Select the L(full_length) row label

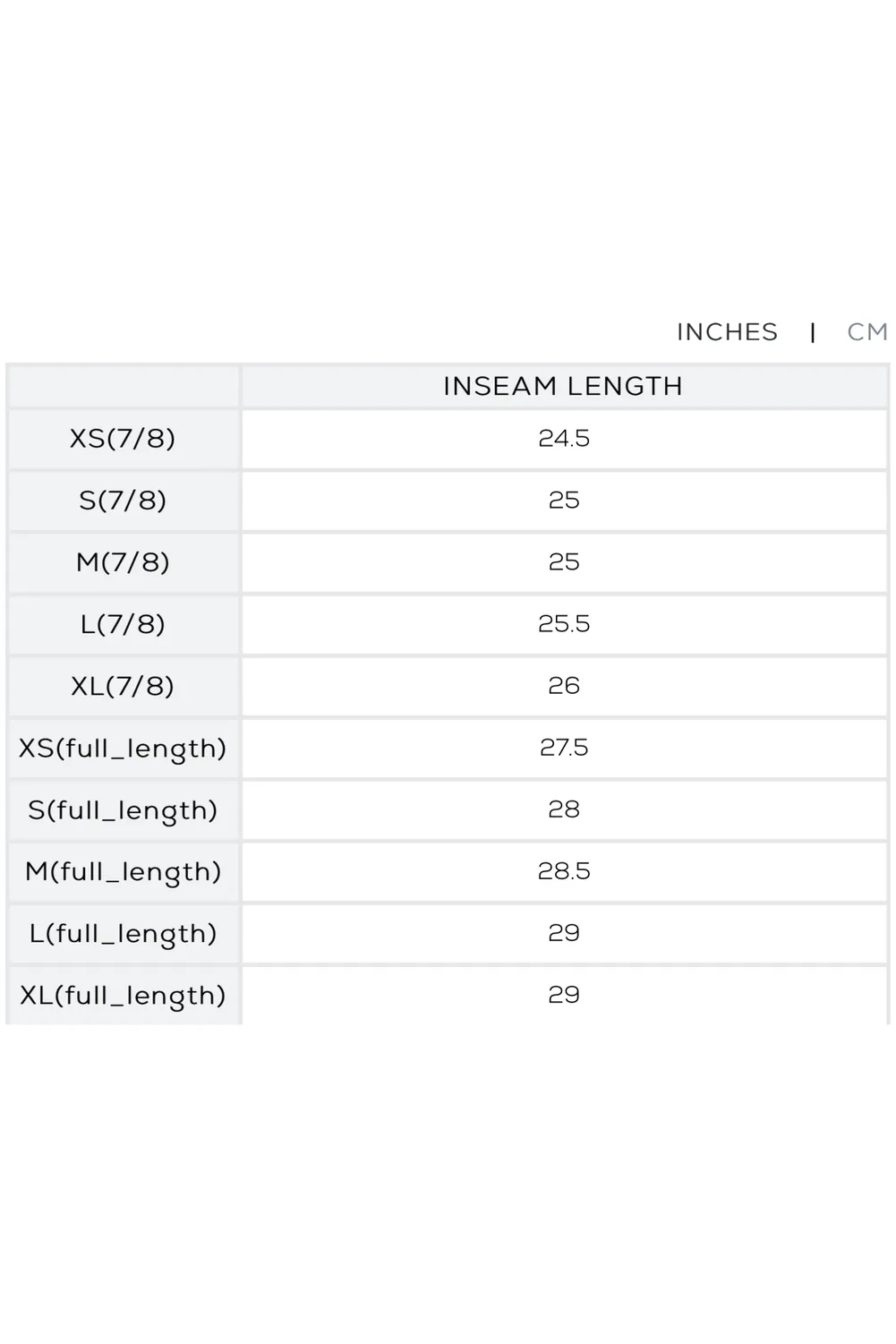[x=124, y=933]
